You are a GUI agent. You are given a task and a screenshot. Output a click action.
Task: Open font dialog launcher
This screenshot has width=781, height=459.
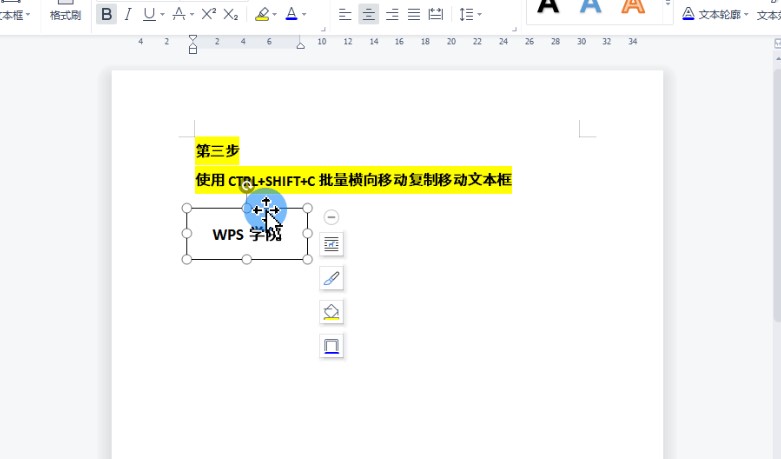[322, 29]
